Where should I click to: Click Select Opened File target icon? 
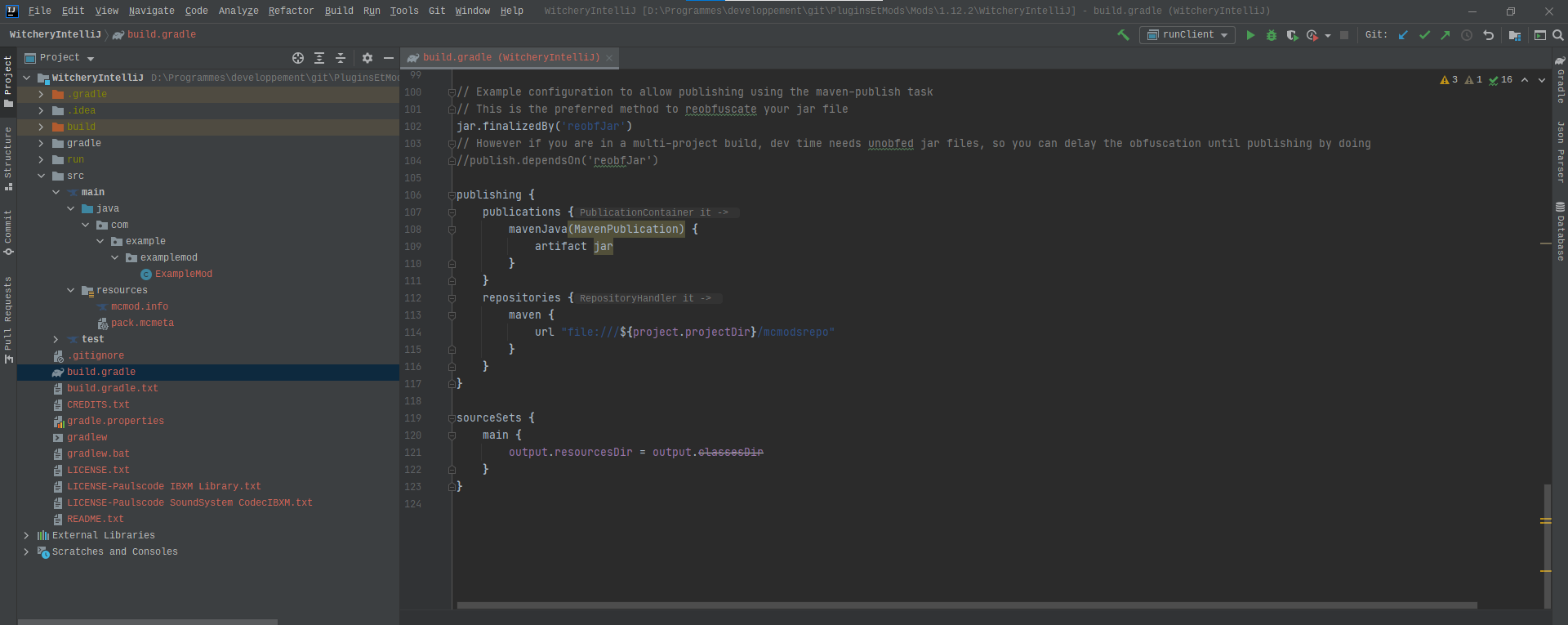(298, 58)
